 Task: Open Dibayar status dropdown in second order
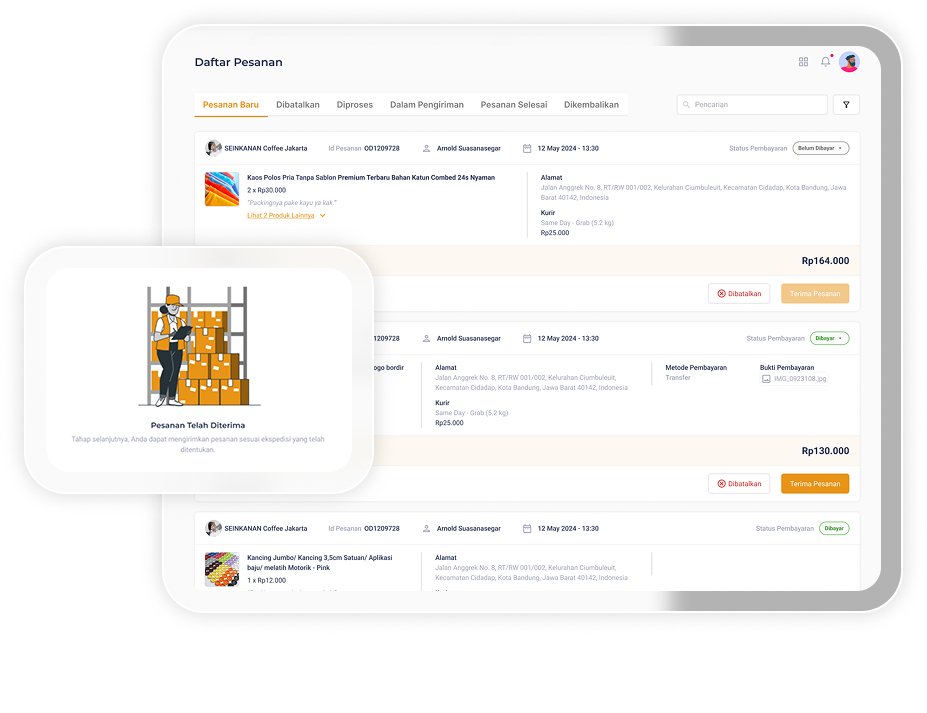coord(829,338)
